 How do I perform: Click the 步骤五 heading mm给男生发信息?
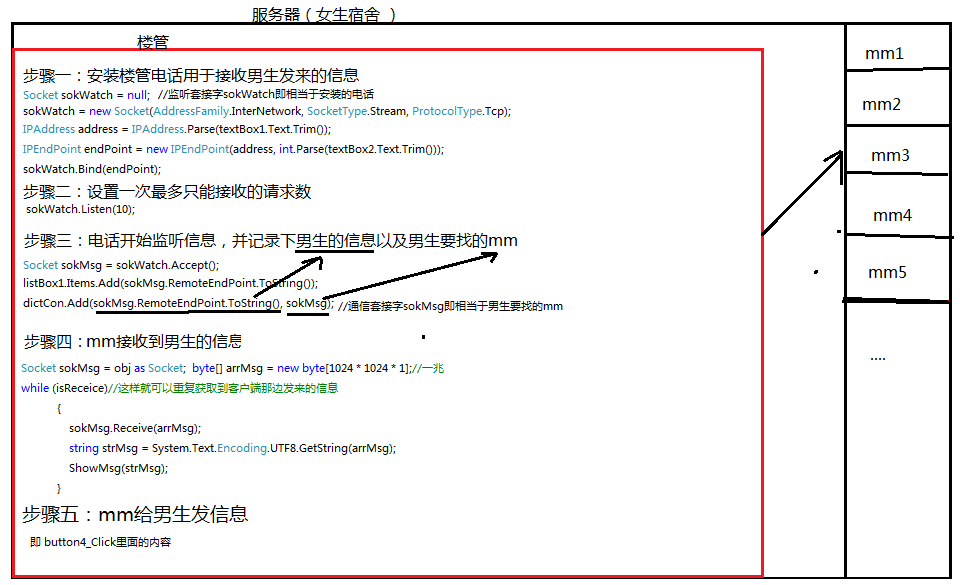click(135, 514)
